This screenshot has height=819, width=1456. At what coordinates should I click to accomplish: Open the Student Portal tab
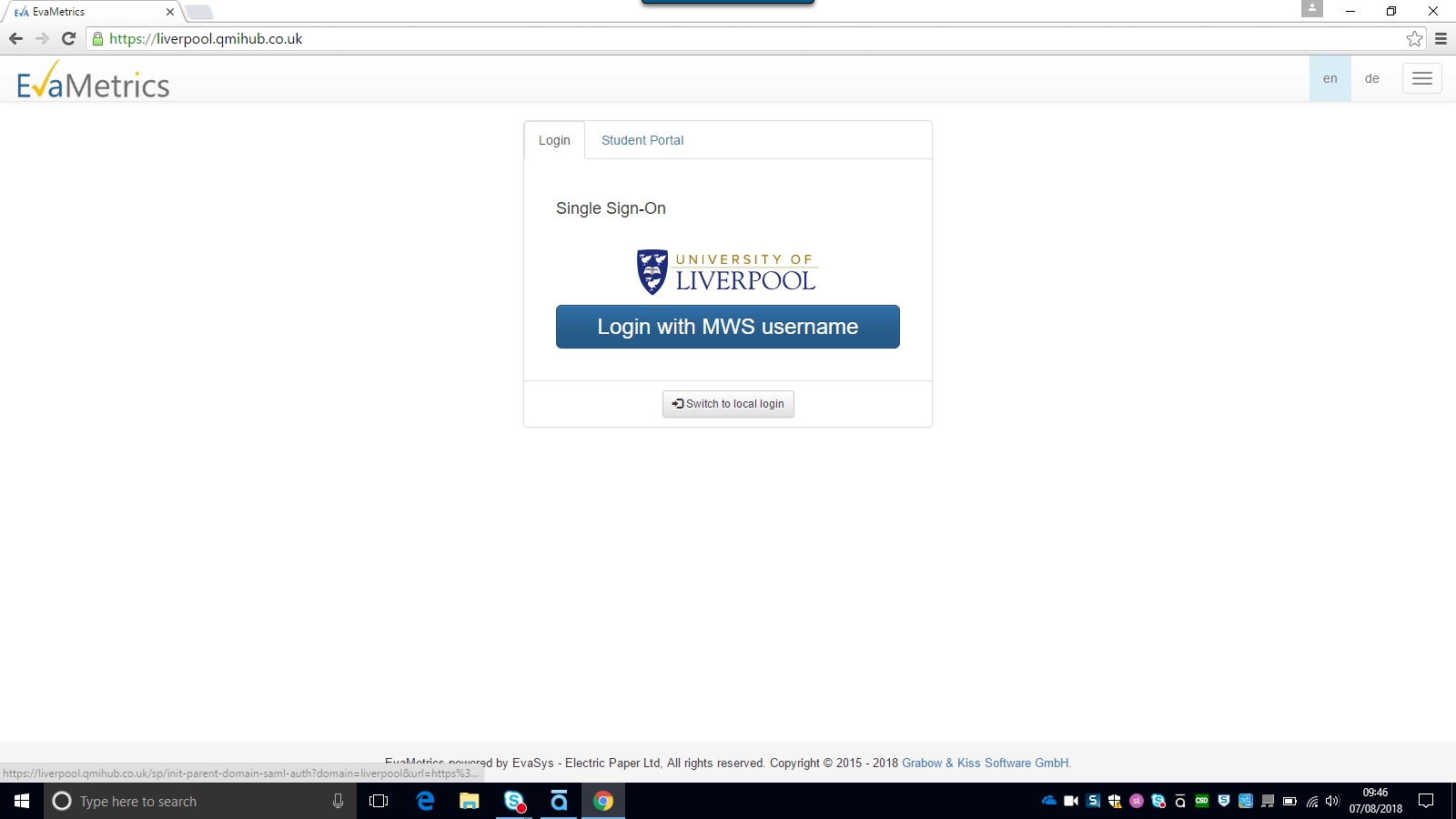[642, 140]
